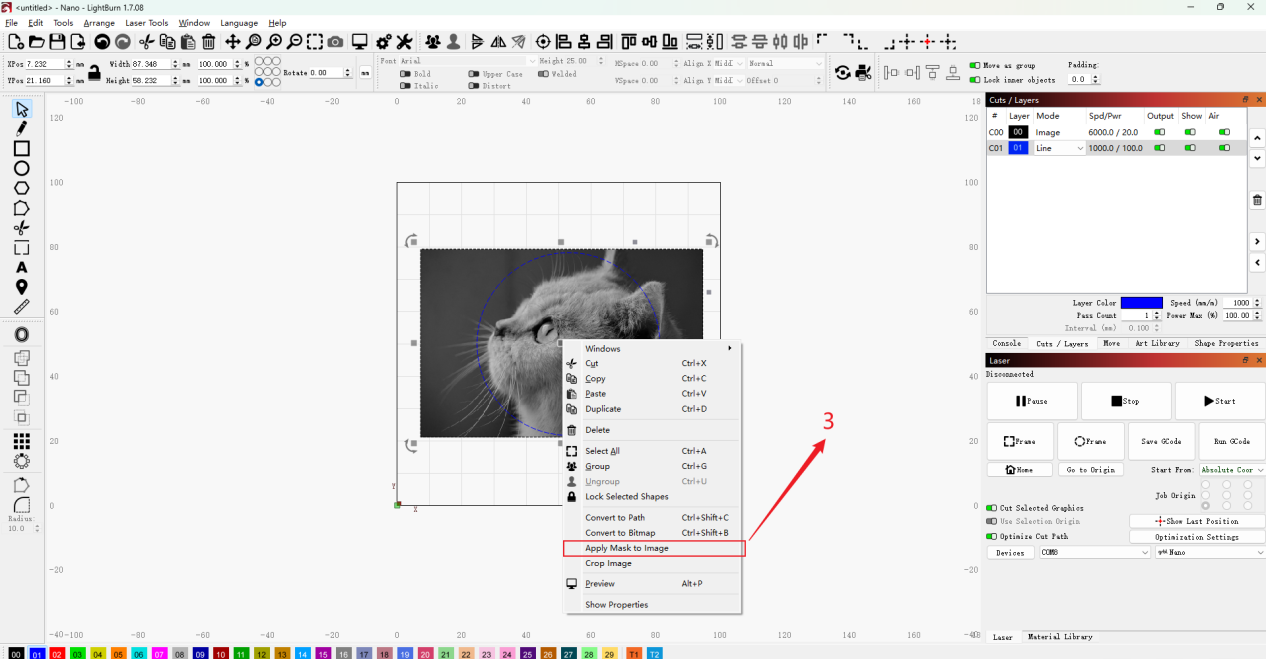Select the Draw Ellipse tool

click(x=21, y=168)
